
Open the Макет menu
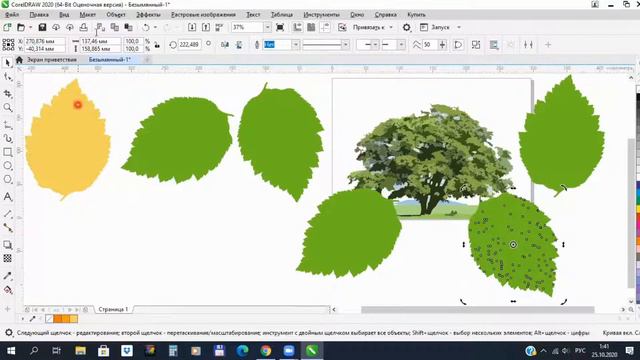click(x=87, y=15)
